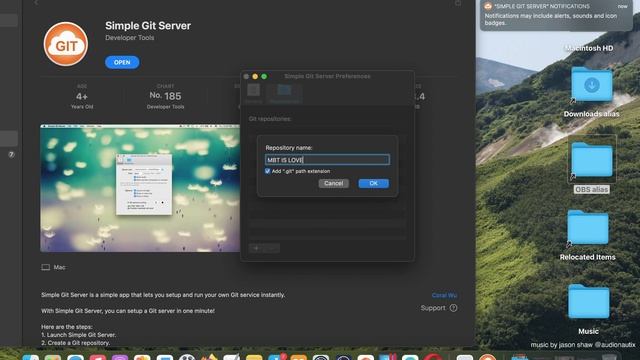This screenshot has width=640, height=360.
Task: Click the Simple Git Server notification banner
Action: click(x=556, y=16)
